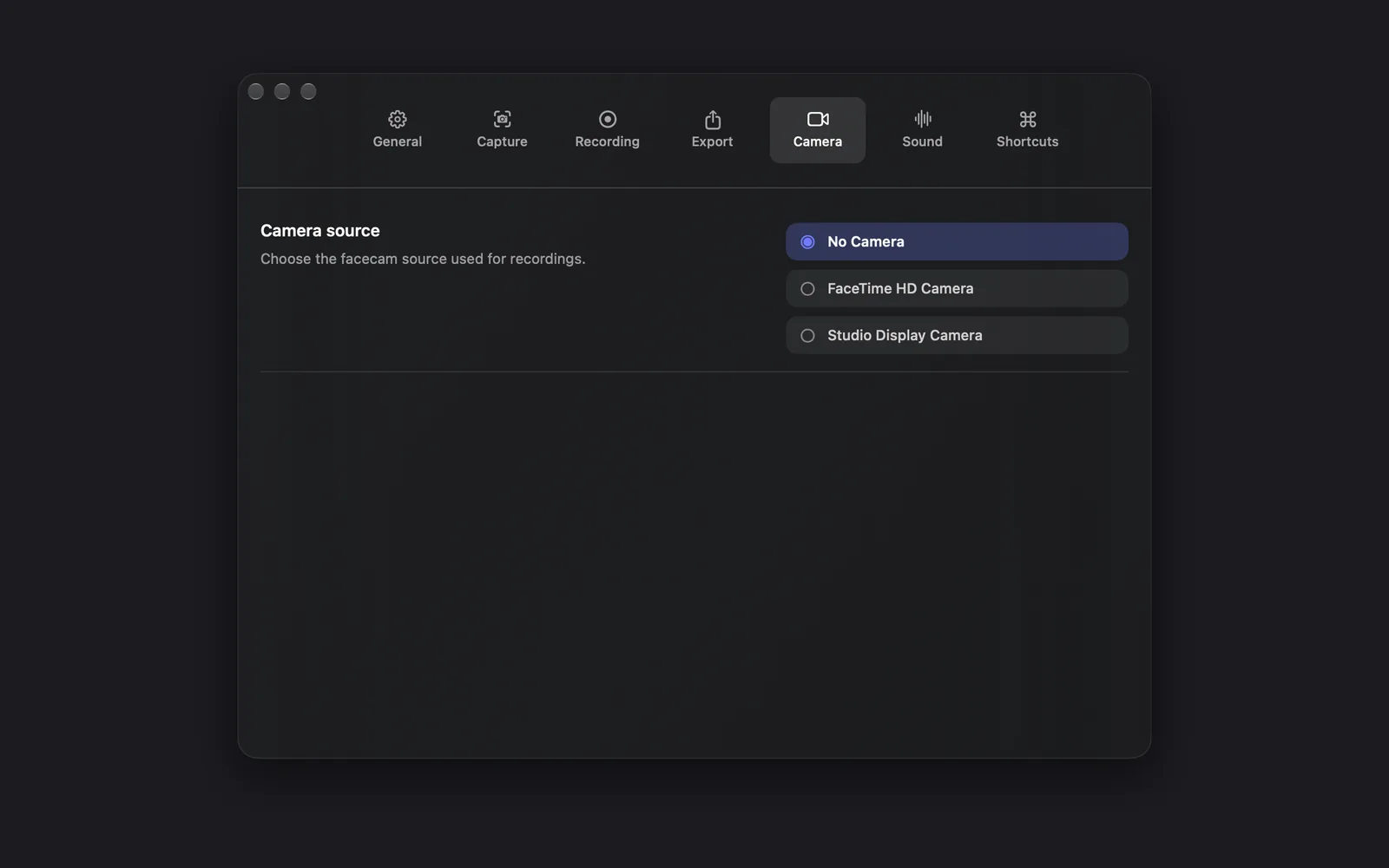The image size is (1389, 868).
Task: Zoom the preferences window to full screen
Action: tap(308, 91)
